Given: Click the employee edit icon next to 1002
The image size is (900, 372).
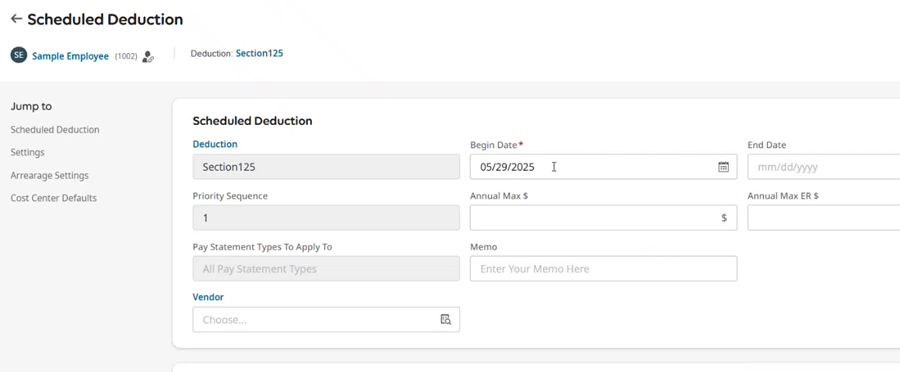Looking at the screenshot, I should click(x=148, y=56).
